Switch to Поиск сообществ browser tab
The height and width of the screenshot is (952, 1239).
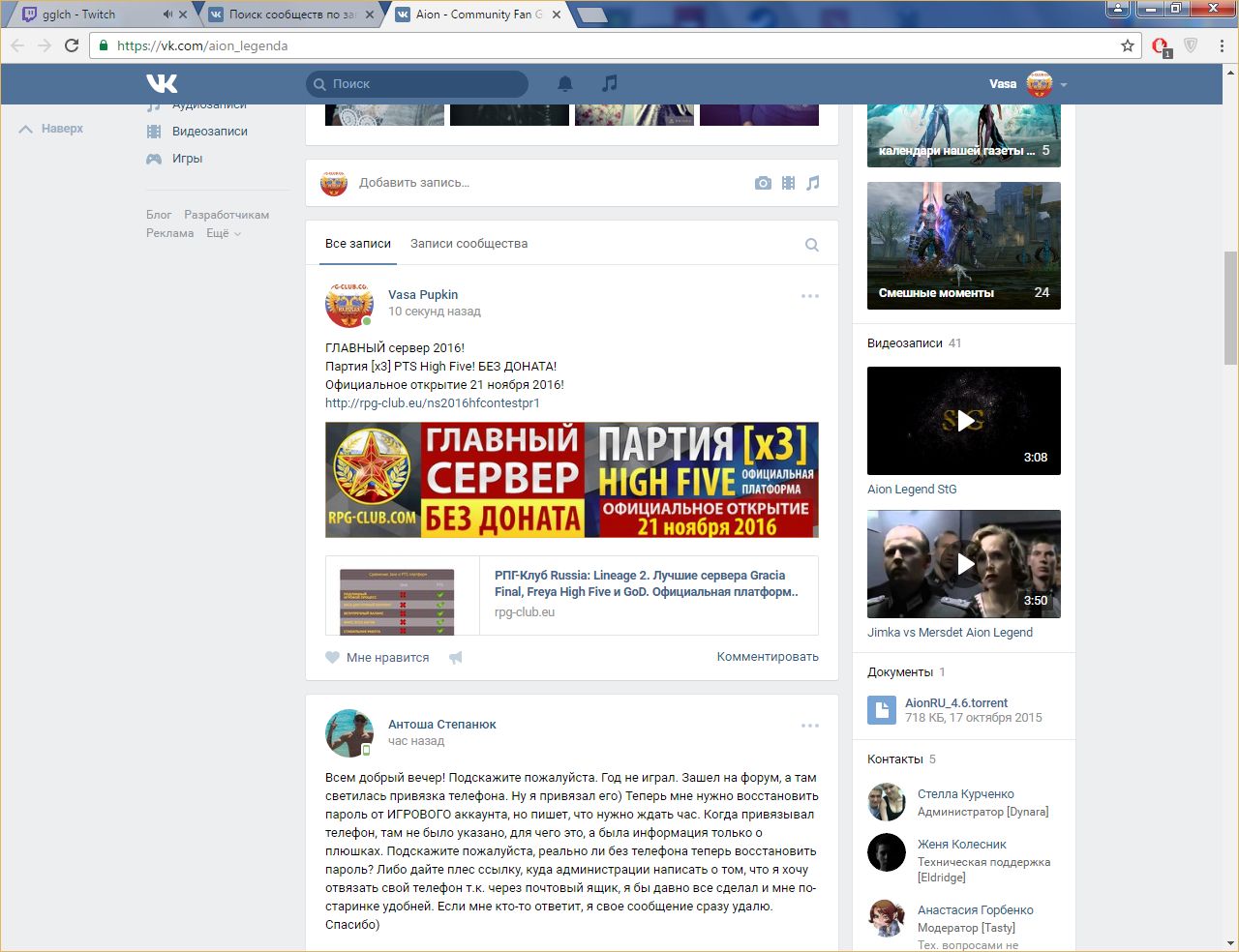(290, 15)
